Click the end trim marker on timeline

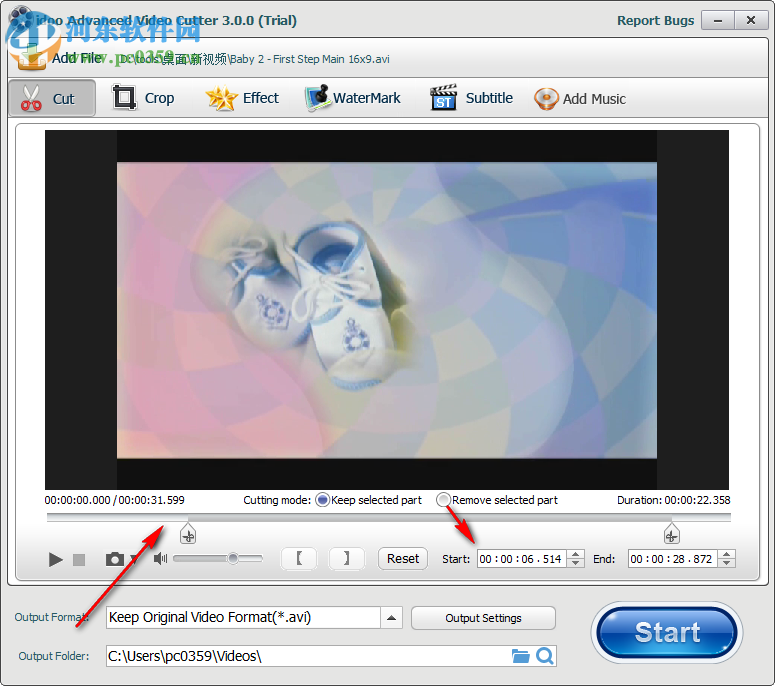(x=671, y=533)
